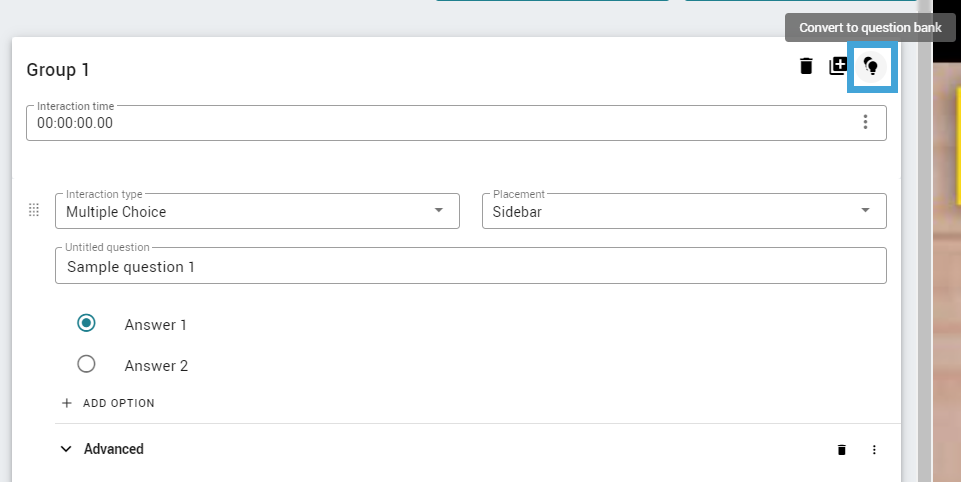Open the Placement dropdown
This screenshot has width=961, height=482.
[684, 212]
